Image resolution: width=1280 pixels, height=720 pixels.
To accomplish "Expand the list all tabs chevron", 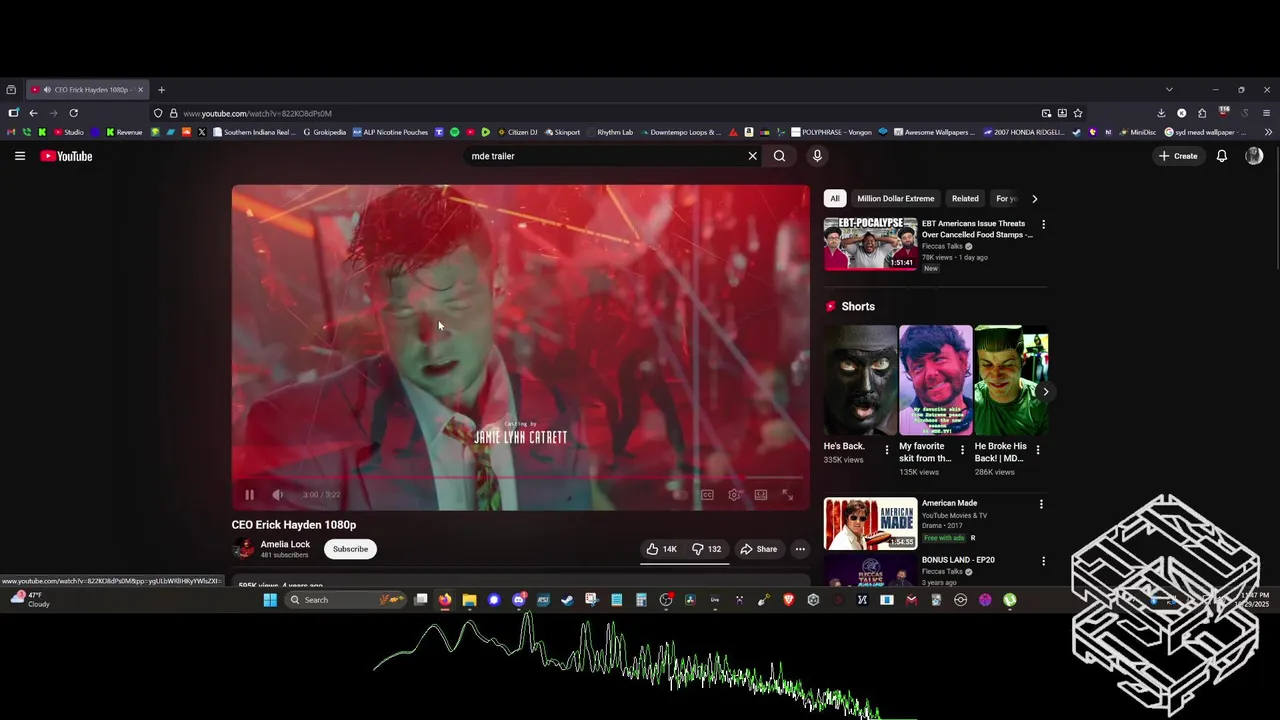I will coord(1169,90).
